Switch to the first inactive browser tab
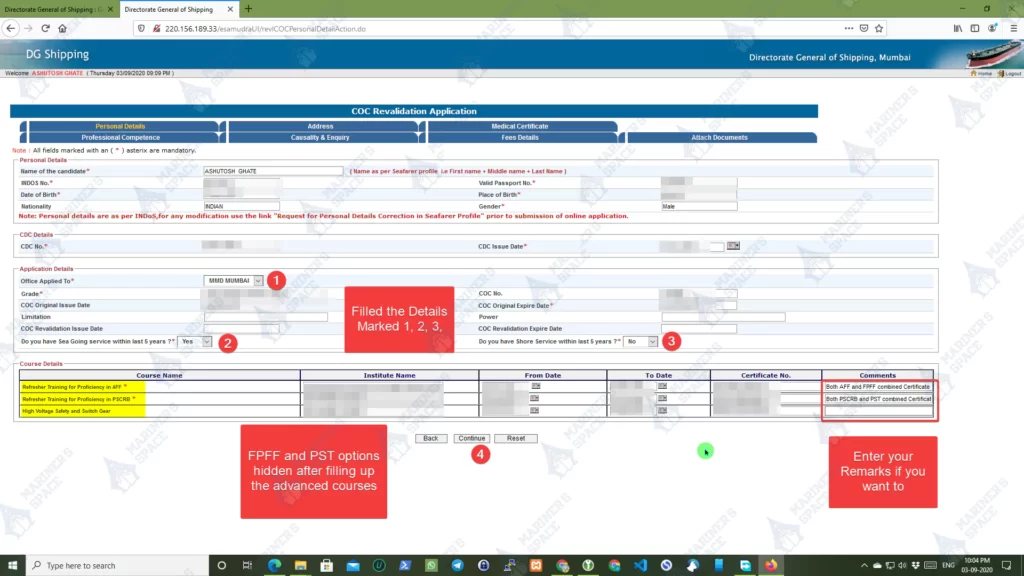1024x576 pixels. tap(54, 9)
